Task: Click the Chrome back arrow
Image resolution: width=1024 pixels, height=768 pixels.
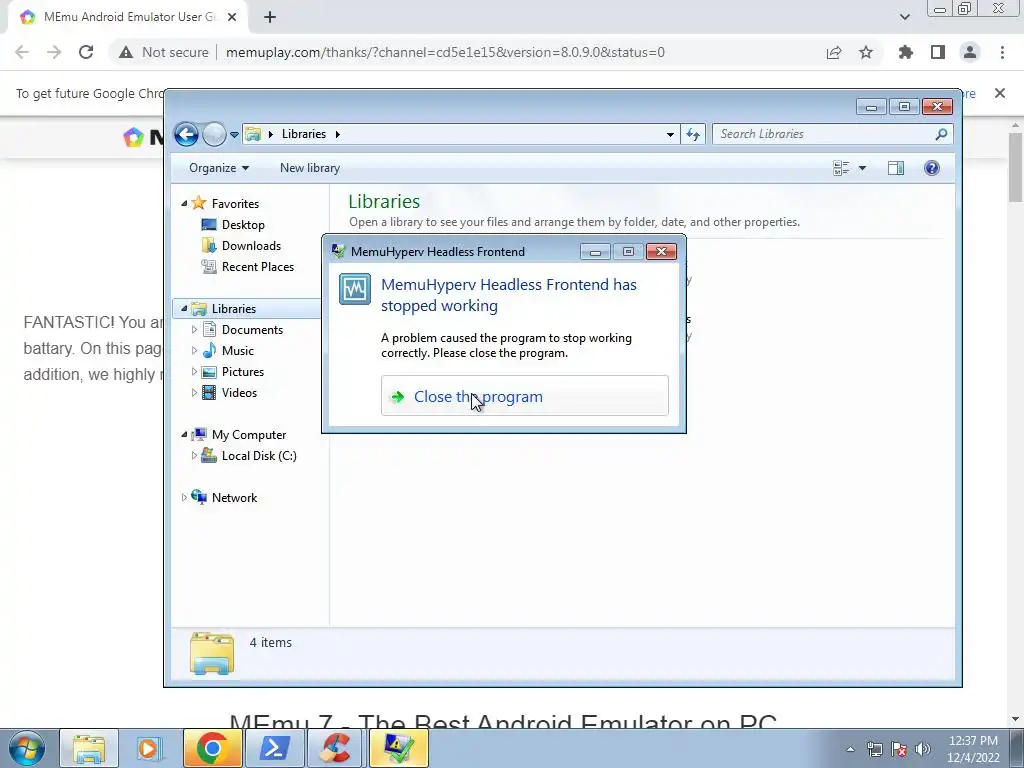Action: pyautogui.click(x=22, y=52)
